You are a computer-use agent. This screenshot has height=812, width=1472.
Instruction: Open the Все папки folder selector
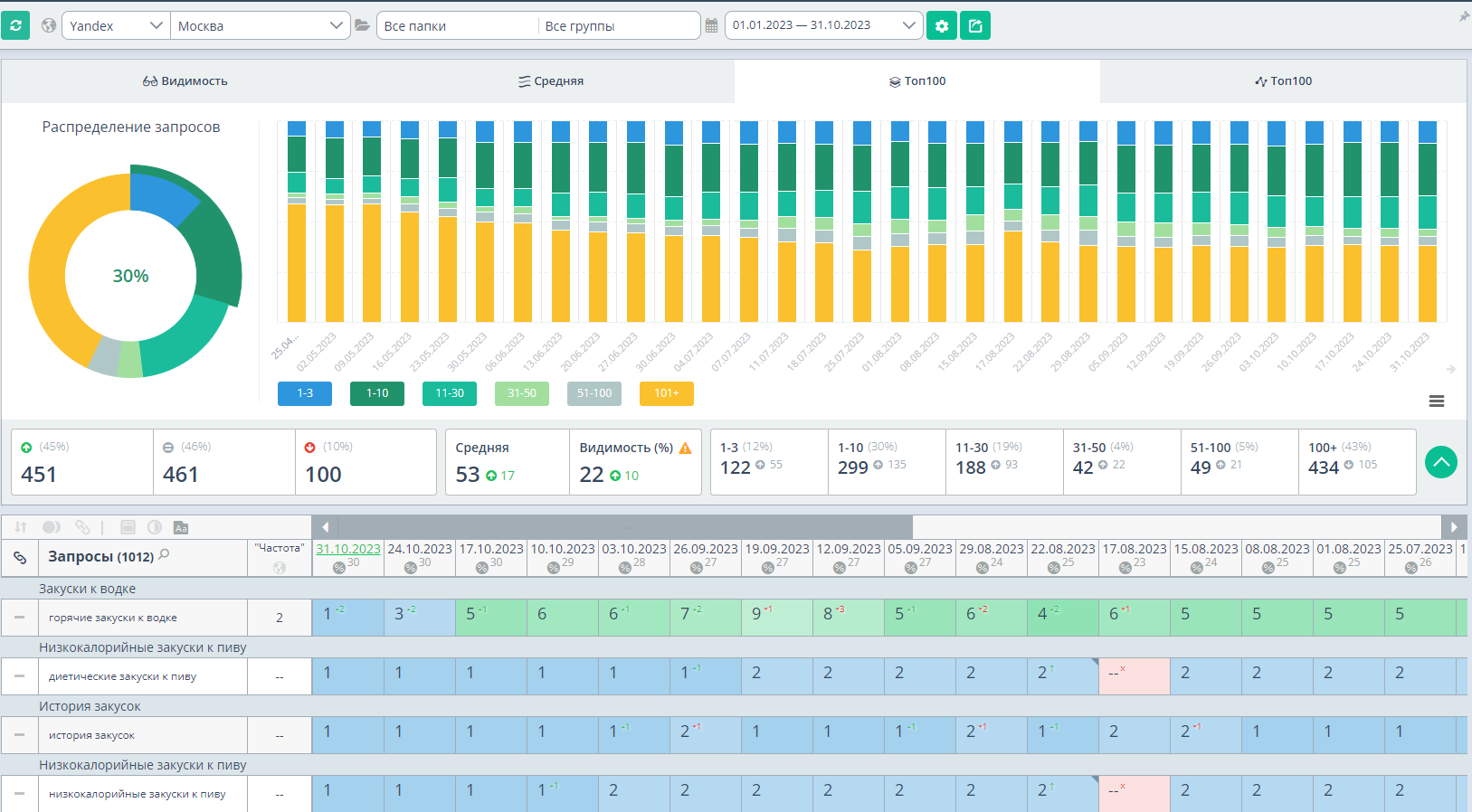[x=458, y=25]
